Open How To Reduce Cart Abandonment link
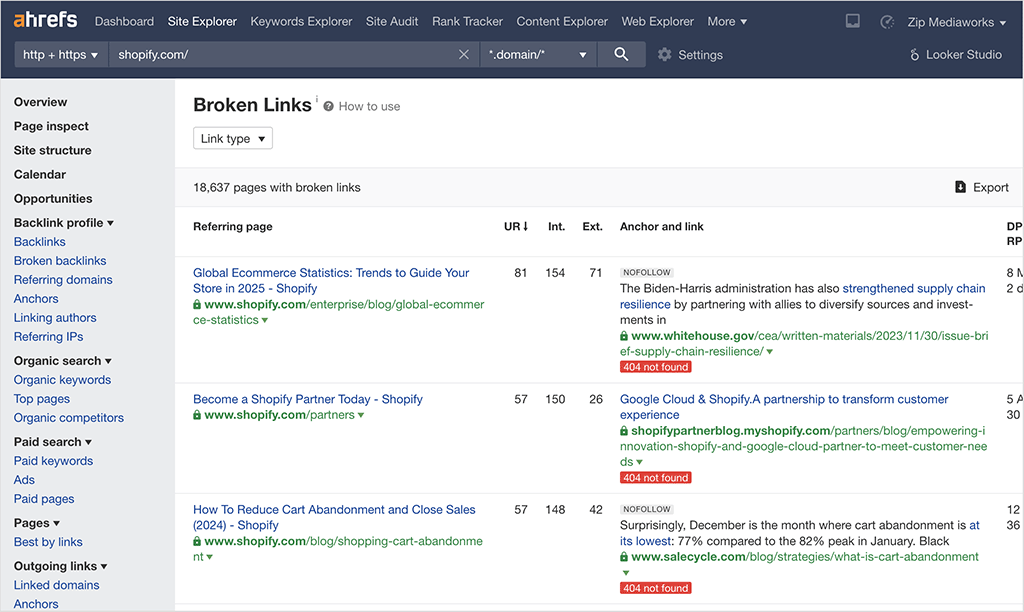The height and width of the screenshot is (612, 1024). (334, 517)
